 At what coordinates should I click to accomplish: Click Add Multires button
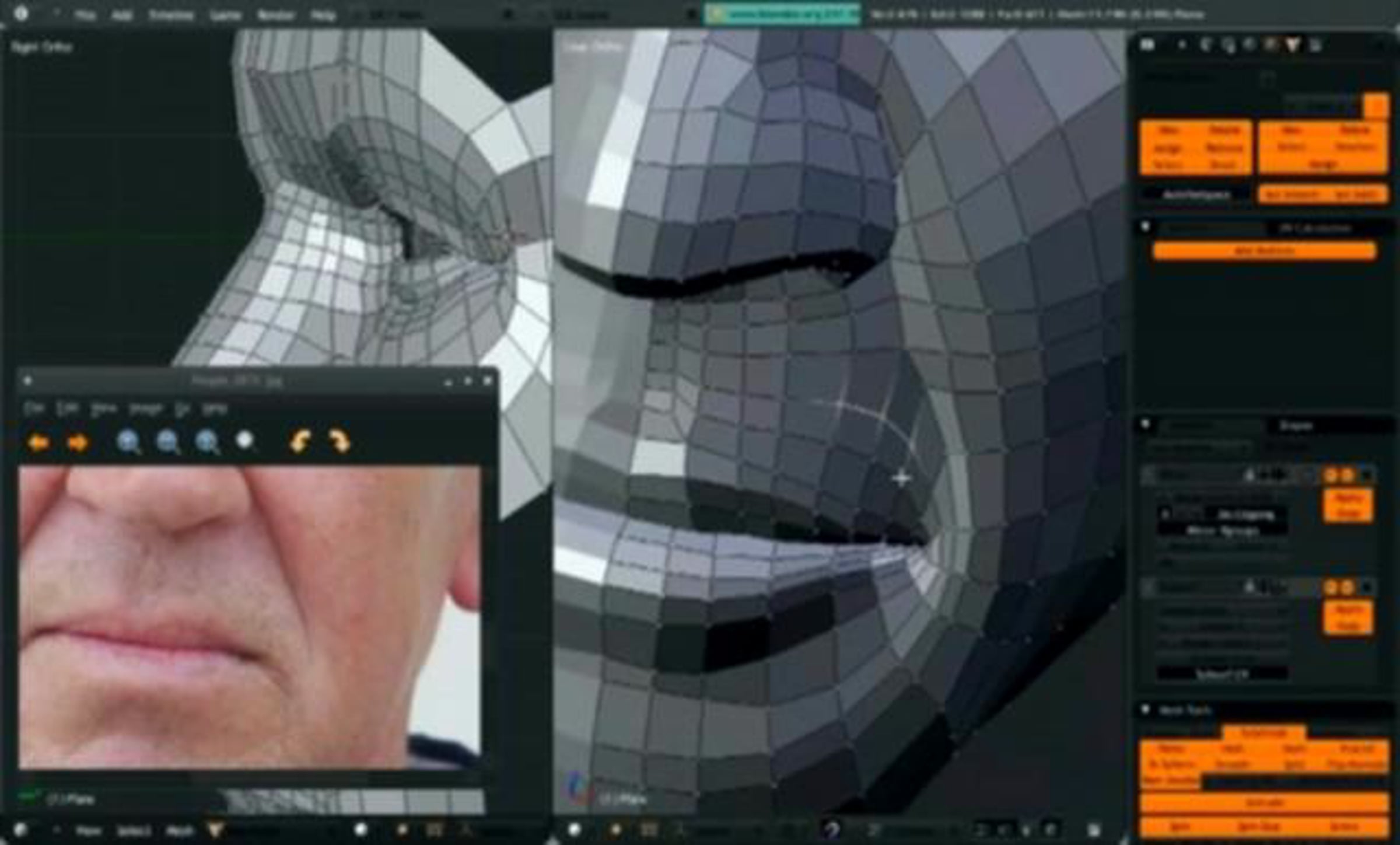tap(1265, 251)
